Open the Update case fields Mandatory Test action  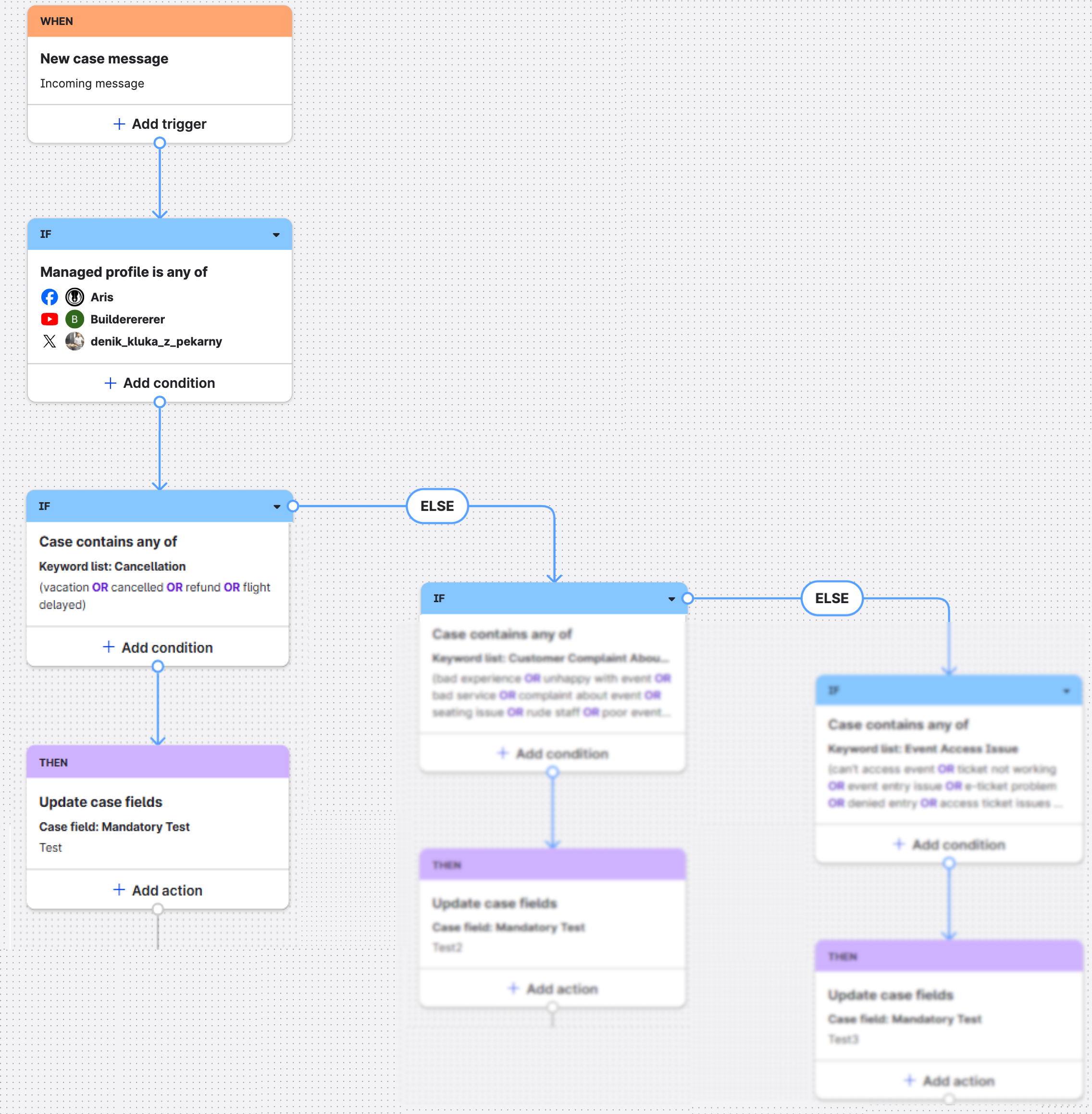pyautogui.click(x=100, y=802)
